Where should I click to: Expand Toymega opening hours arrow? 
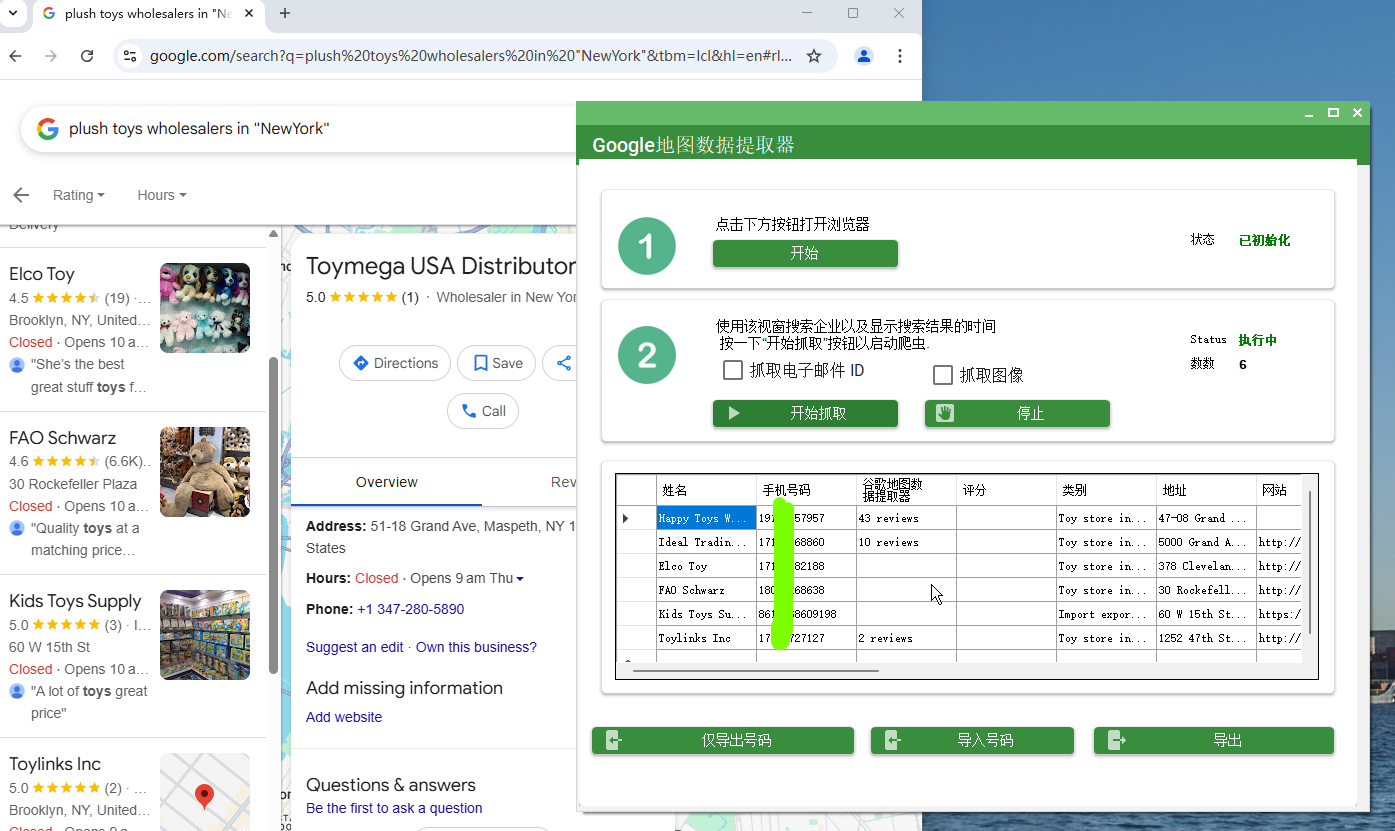coord(520,579)
